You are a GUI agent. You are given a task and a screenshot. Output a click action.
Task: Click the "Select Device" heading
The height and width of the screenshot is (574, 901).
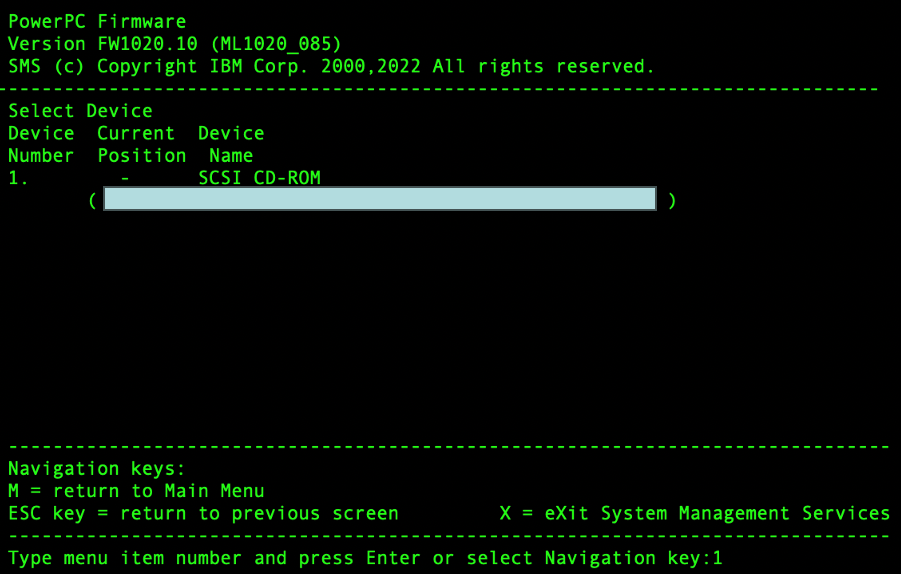coord(80,111)
